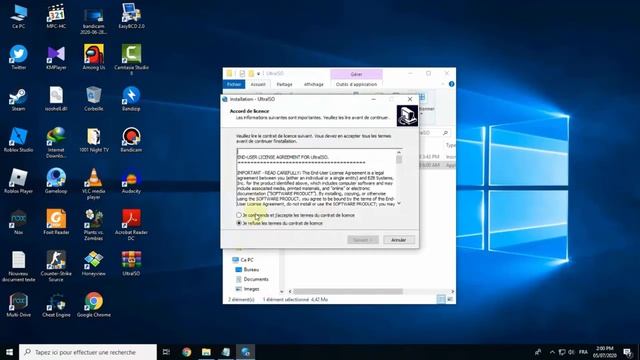Click the greyed Suivant button
The image size is (640, 360).
[x=363, y=240]
